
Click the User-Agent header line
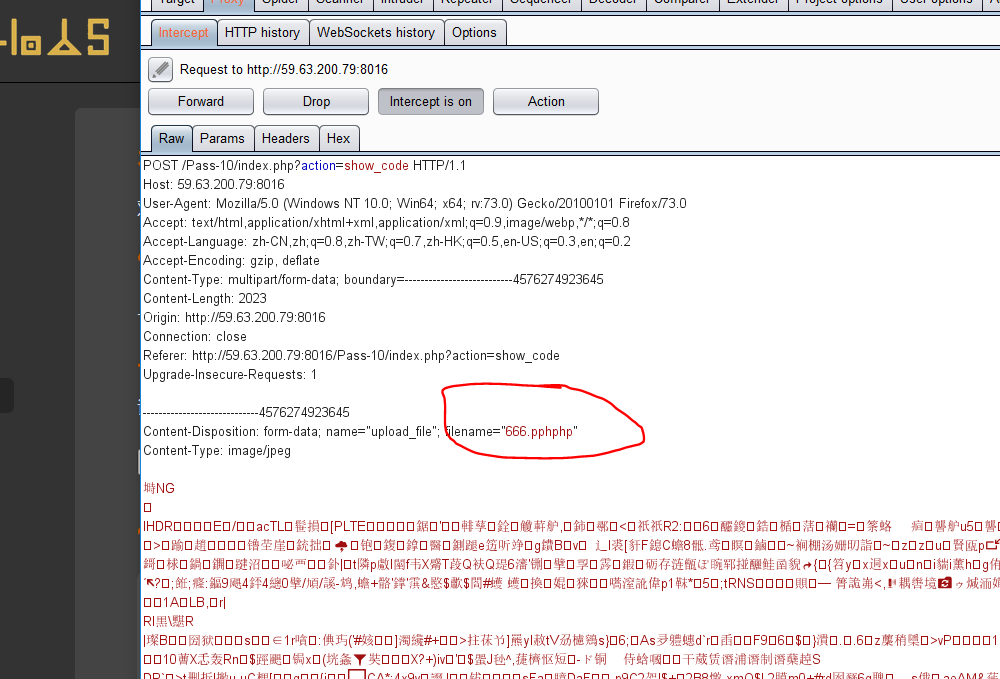click(415, 204)
